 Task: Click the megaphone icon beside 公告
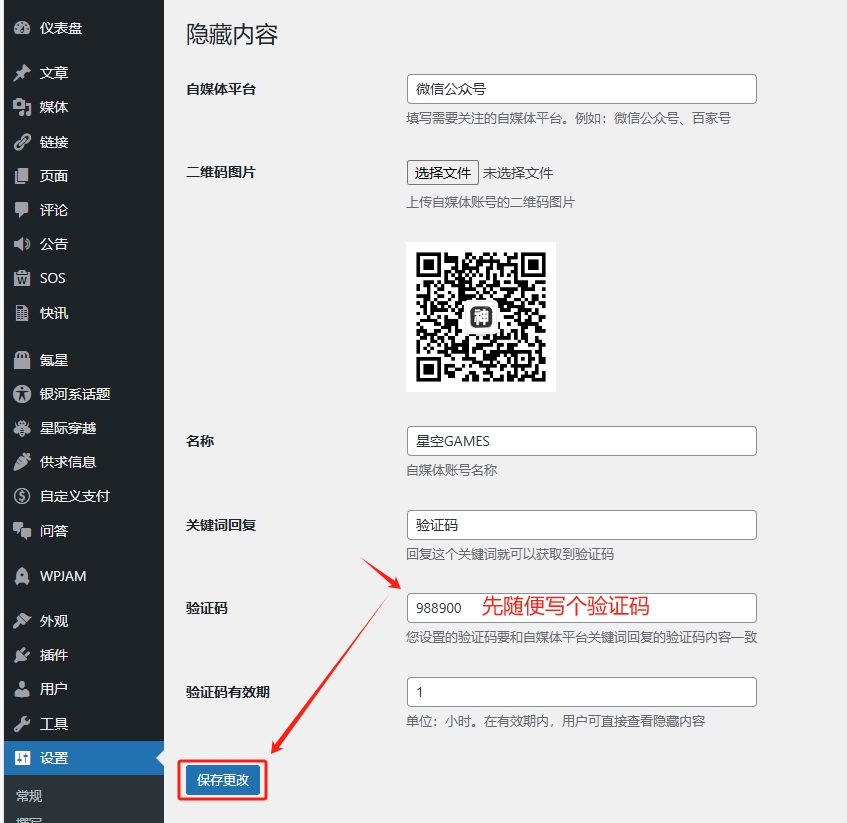pyautogui.click(x=22, y=244)
